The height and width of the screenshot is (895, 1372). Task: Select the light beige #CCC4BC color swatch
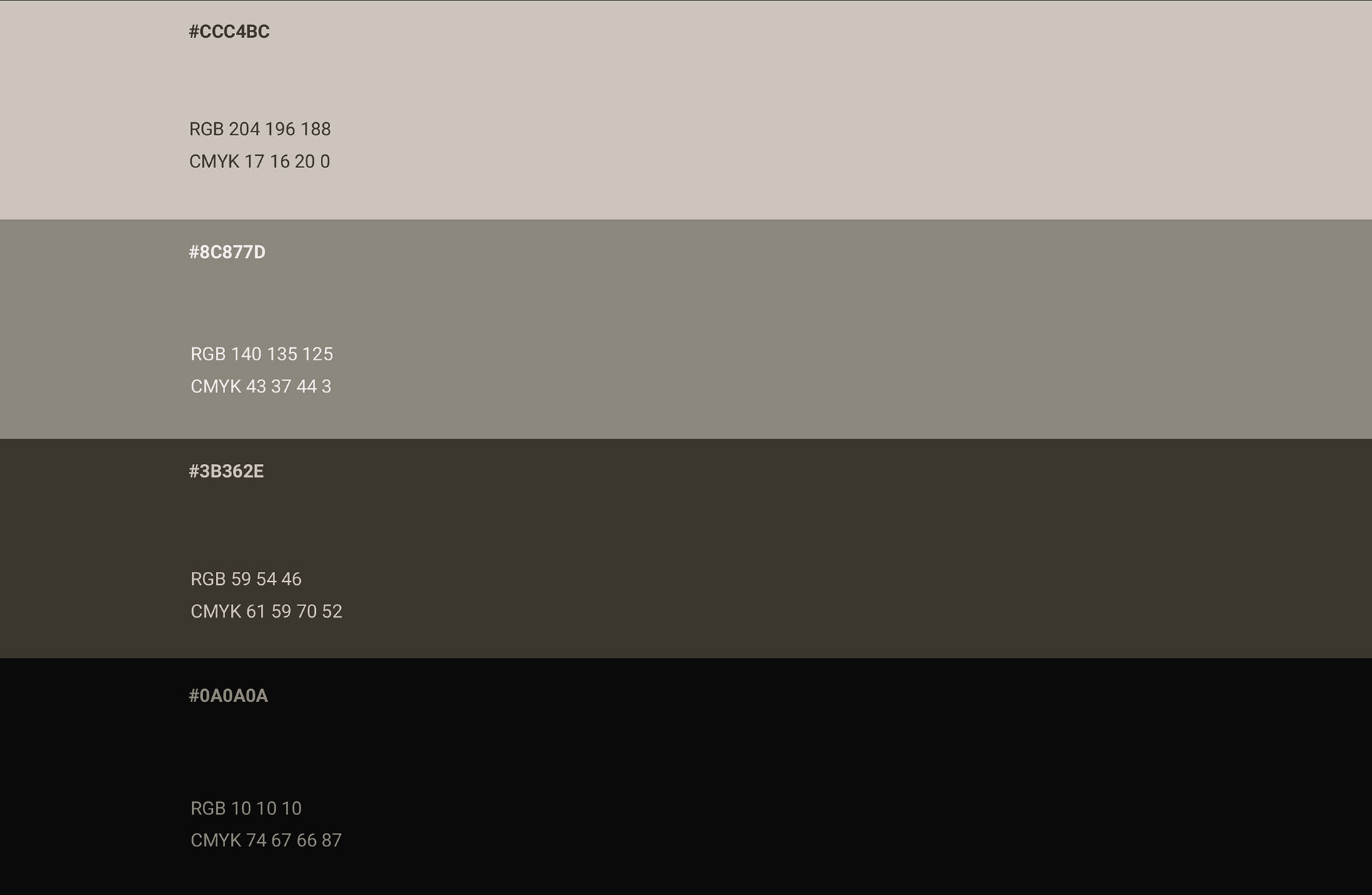point(786,107)
